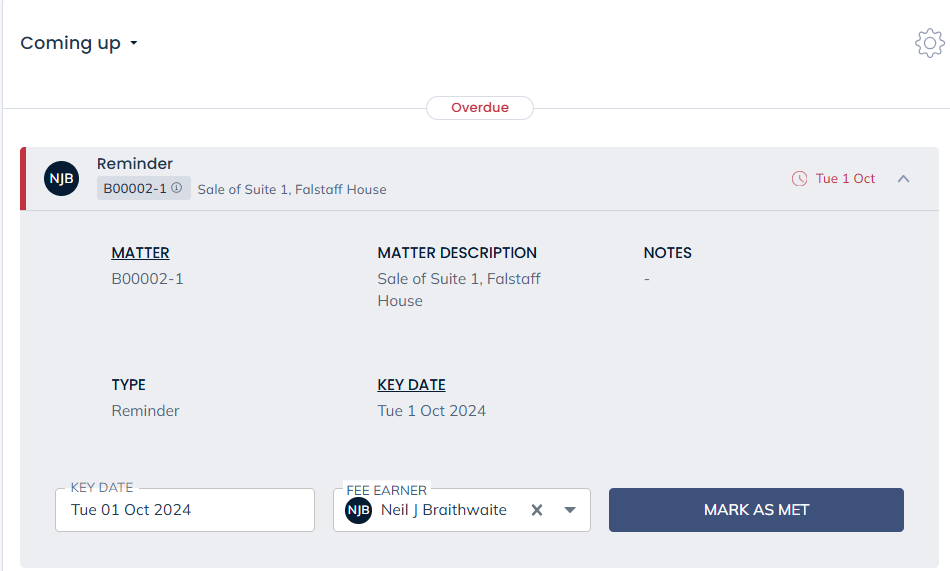
Task: Sort by the MATTER heading link
Action: (x=141, y=253)
